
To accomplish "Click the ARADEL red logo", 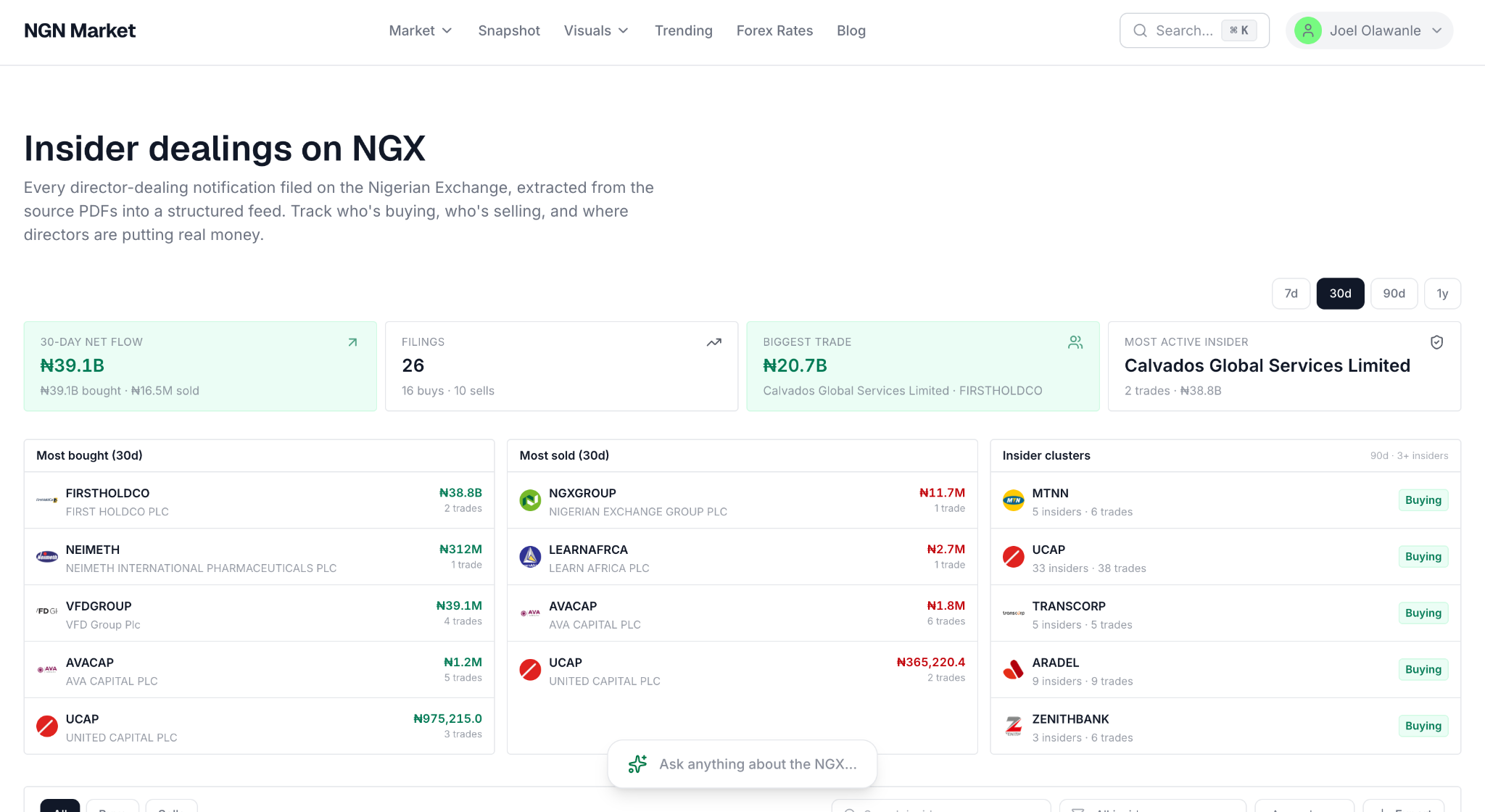I will [1013, 670].
